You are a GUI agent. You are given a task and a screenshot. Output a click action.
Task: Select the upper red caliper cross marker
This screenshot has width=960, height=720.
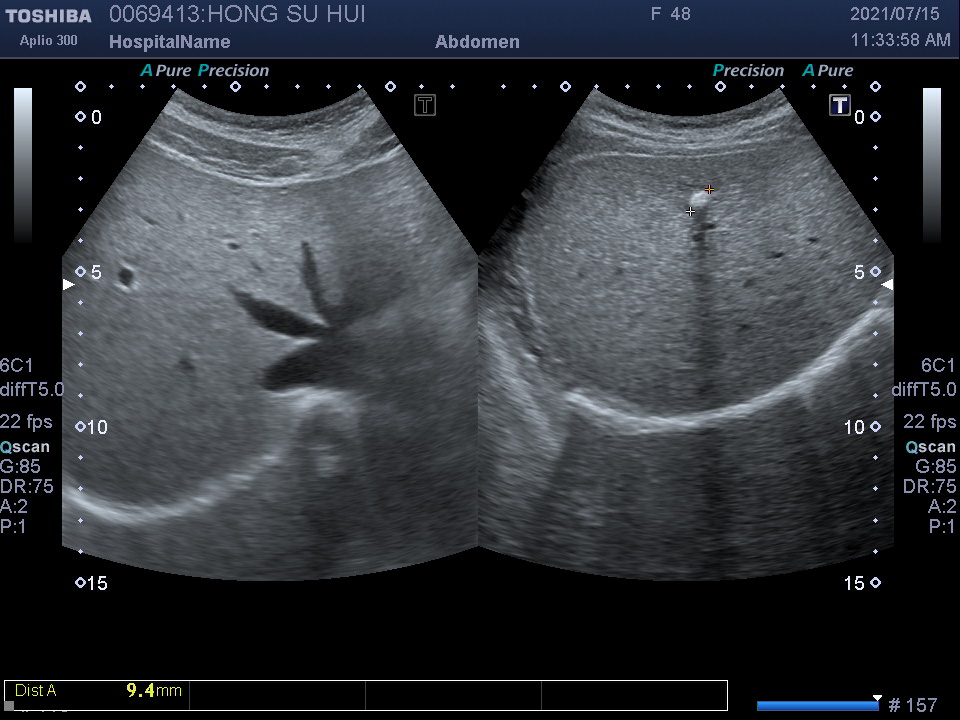coord(709,189)
